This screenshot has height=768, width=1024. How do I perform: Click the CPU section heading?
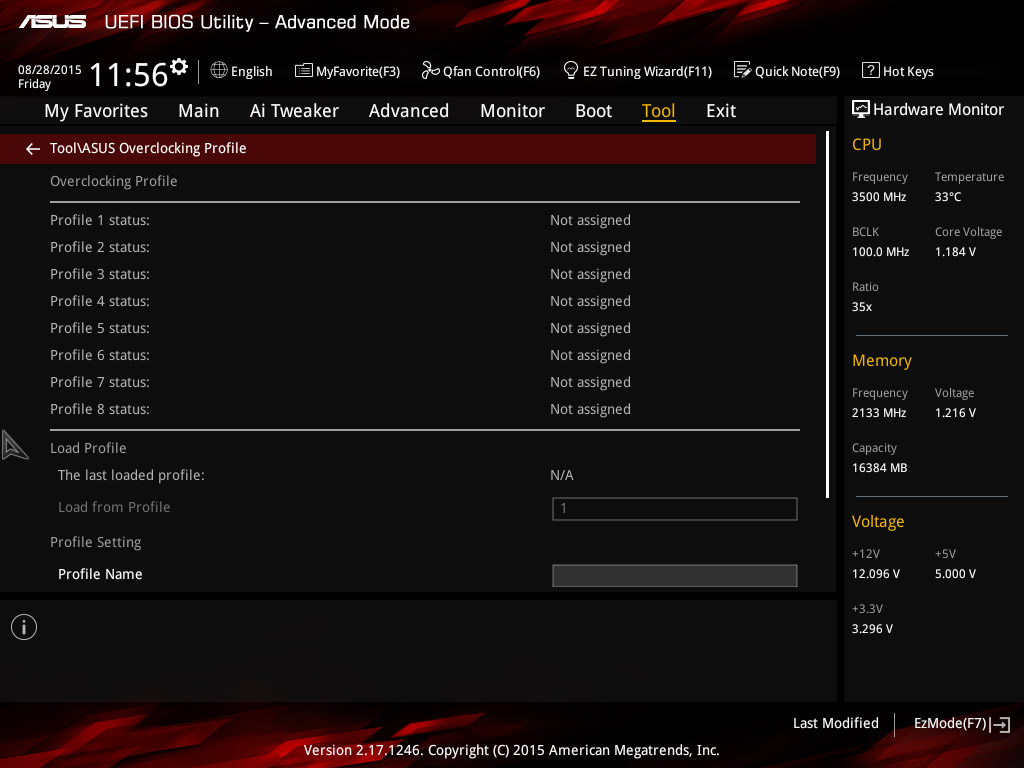(x=867, y=144)
